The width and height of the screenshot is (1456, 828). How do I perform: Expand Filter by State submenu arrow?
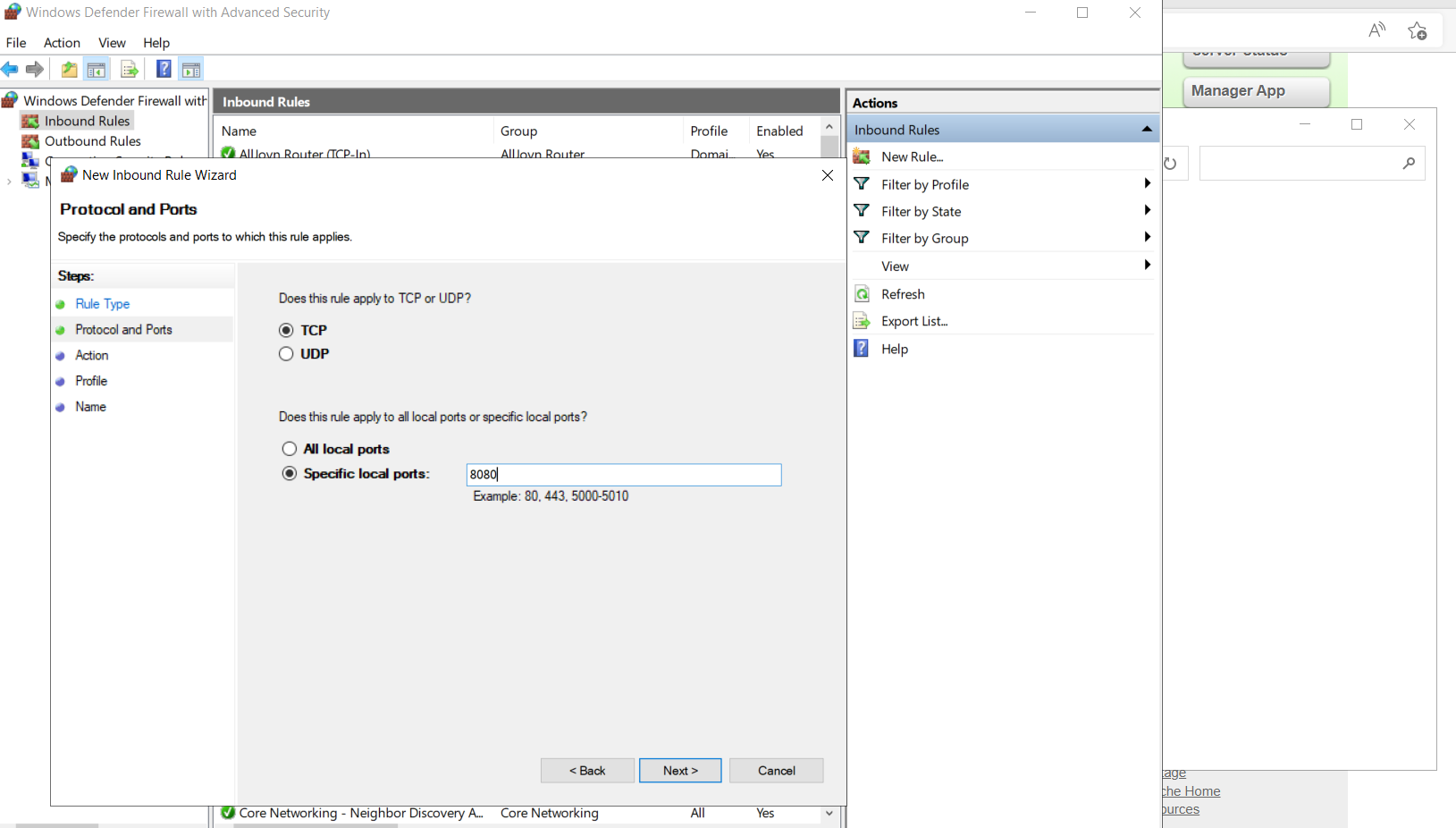click(x=1147, y=210)
